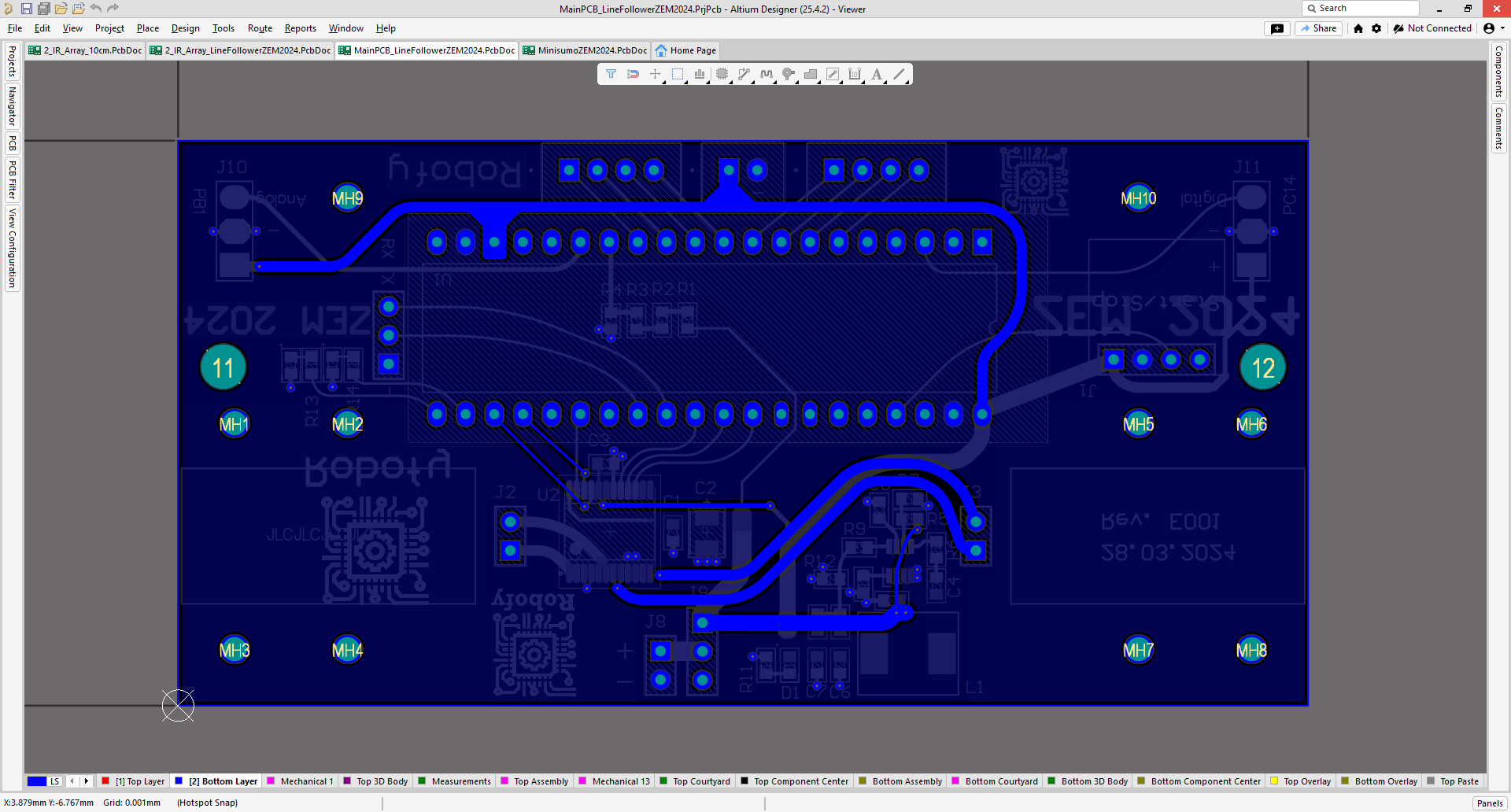Open a document using the folder icon

(61, 9)
